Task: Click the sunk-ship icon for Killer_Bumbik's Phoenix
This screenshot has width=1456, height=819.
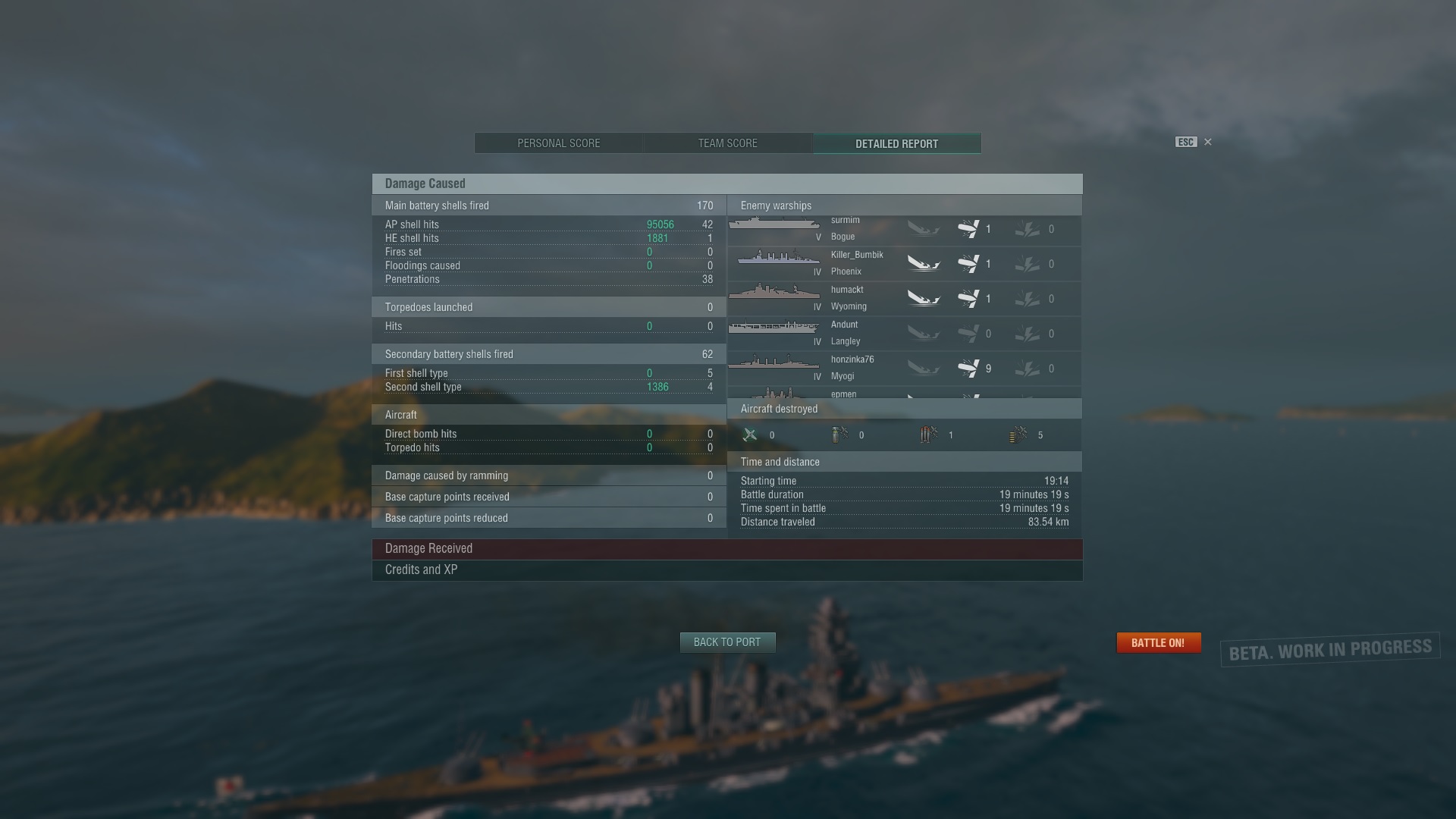Action: click(x=924, y=264)
